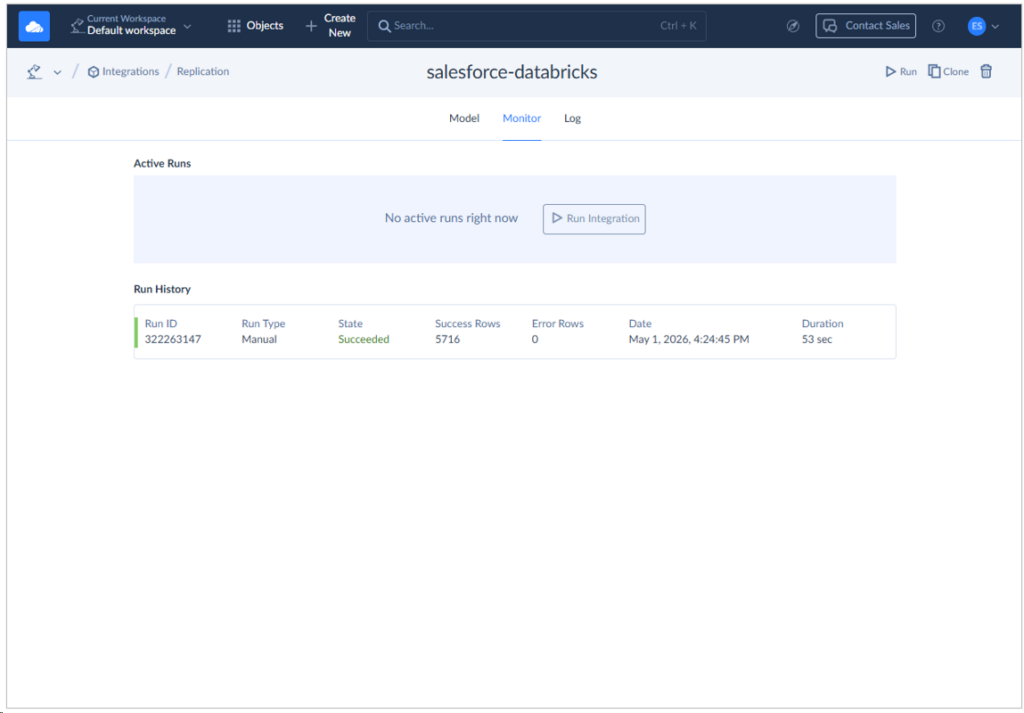Click the salesforce-databricks title
Screen dimensions: 1024x713
pyautogui.click(x=512, y=72)
